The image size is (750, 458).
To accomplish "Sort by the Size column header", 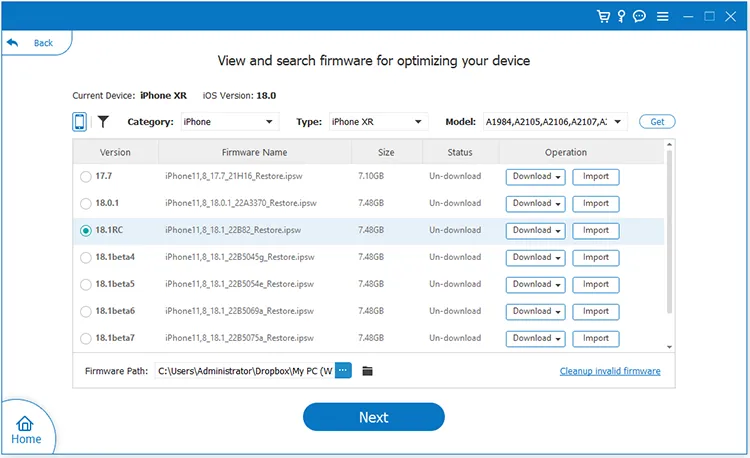I will (386, 152).
